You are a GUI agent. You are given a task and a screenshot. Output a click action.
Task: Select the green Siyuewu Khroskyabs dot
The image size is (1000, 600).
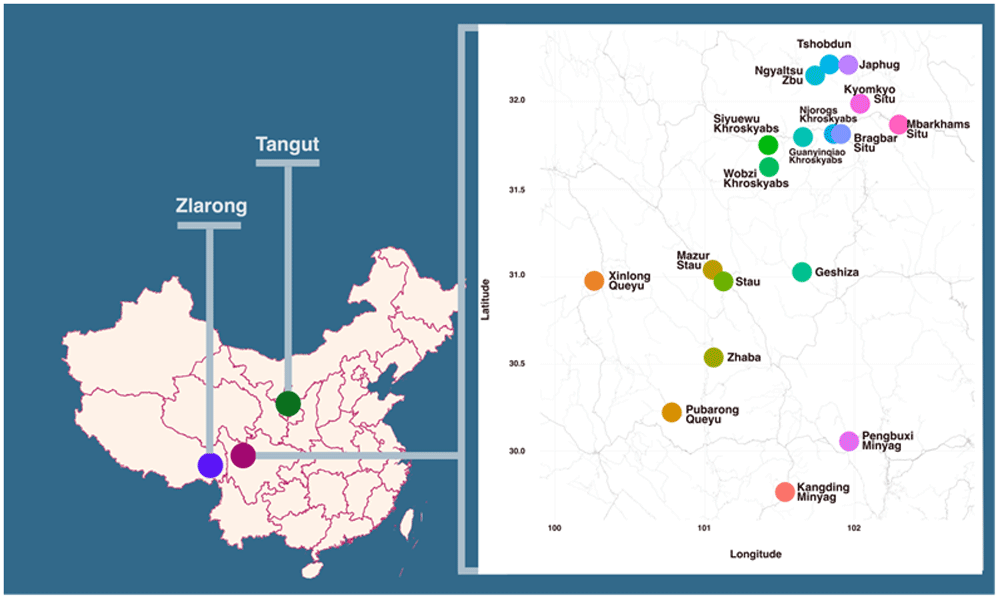768,145
